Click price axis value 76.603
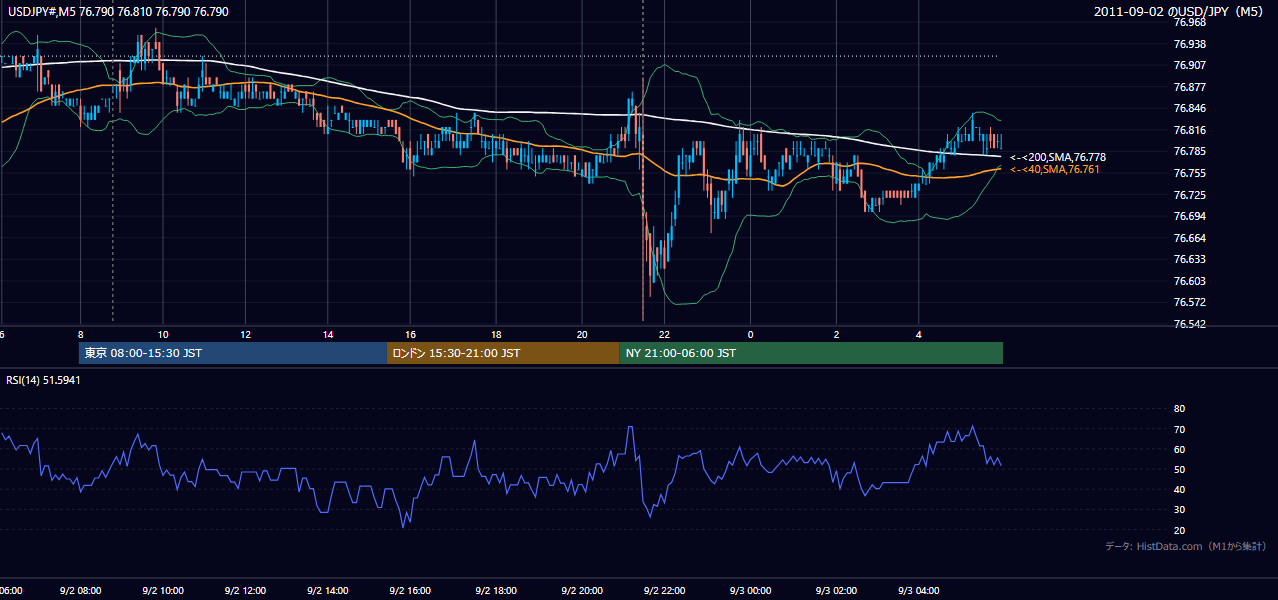The width and height of the screenshot is (1278, 600). tap(1189, 281)
